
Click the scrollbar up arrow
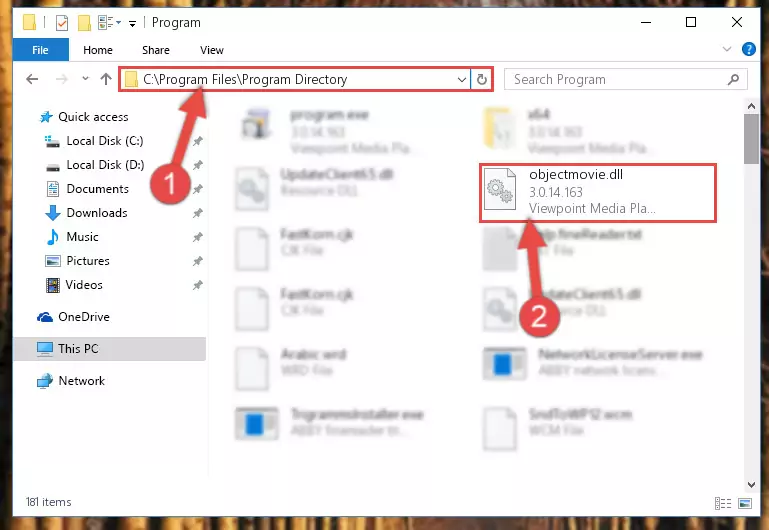tap(751, 105)
